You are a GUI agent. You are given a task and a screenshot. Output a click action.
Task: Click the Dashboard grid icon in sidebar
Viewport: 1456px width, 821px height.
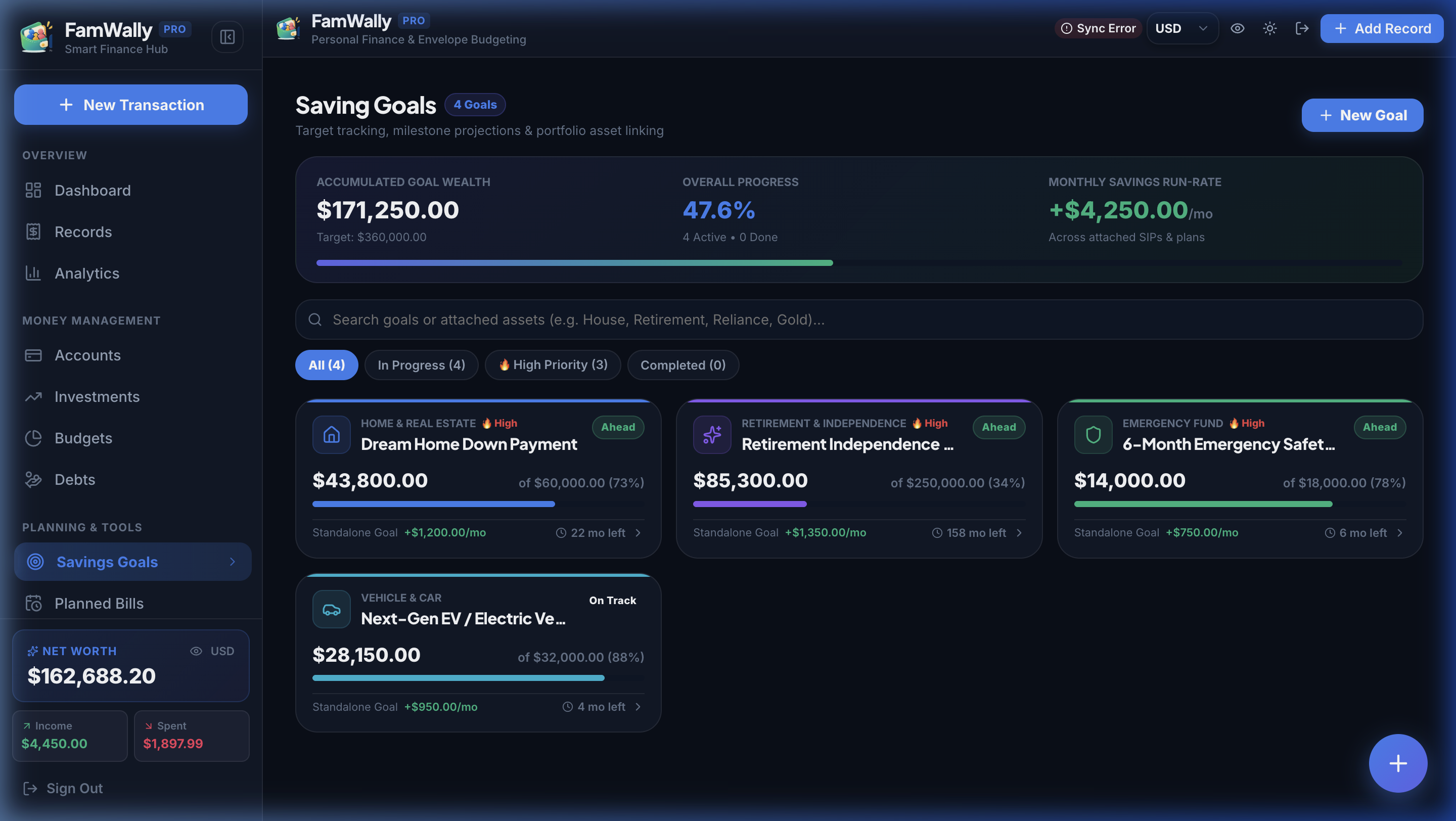[33, 191]
